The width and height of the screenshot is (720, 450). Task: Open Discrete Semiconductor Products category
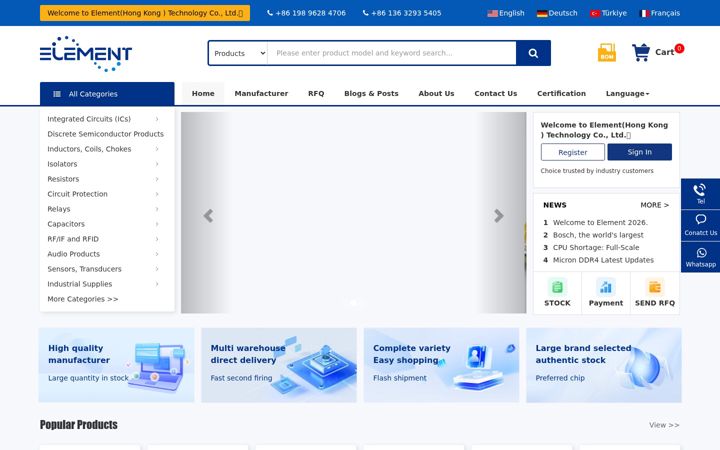[x=105, y=134]
